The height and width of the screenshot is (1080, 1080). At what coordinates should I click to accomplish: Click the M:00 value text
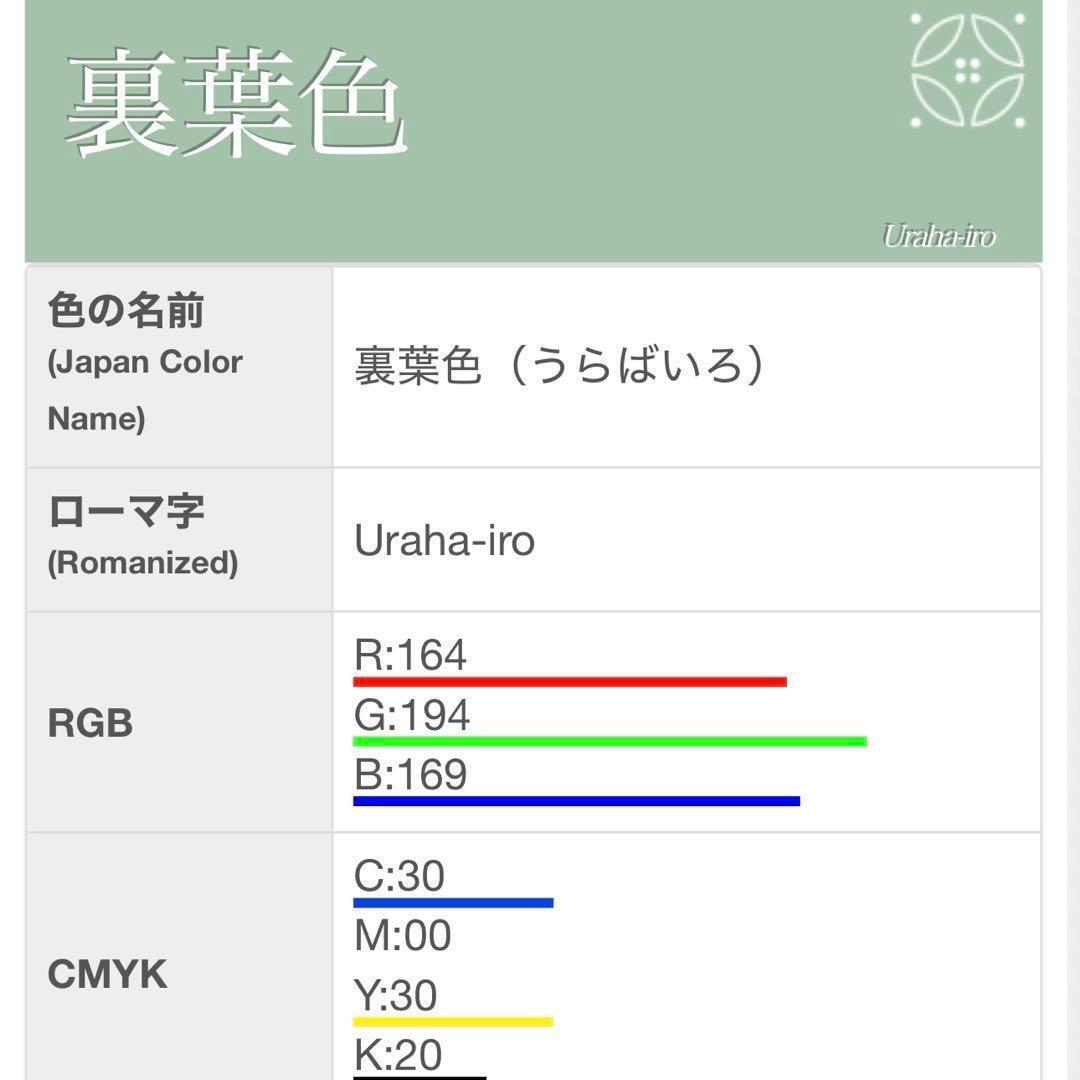(x=402, y=936)
